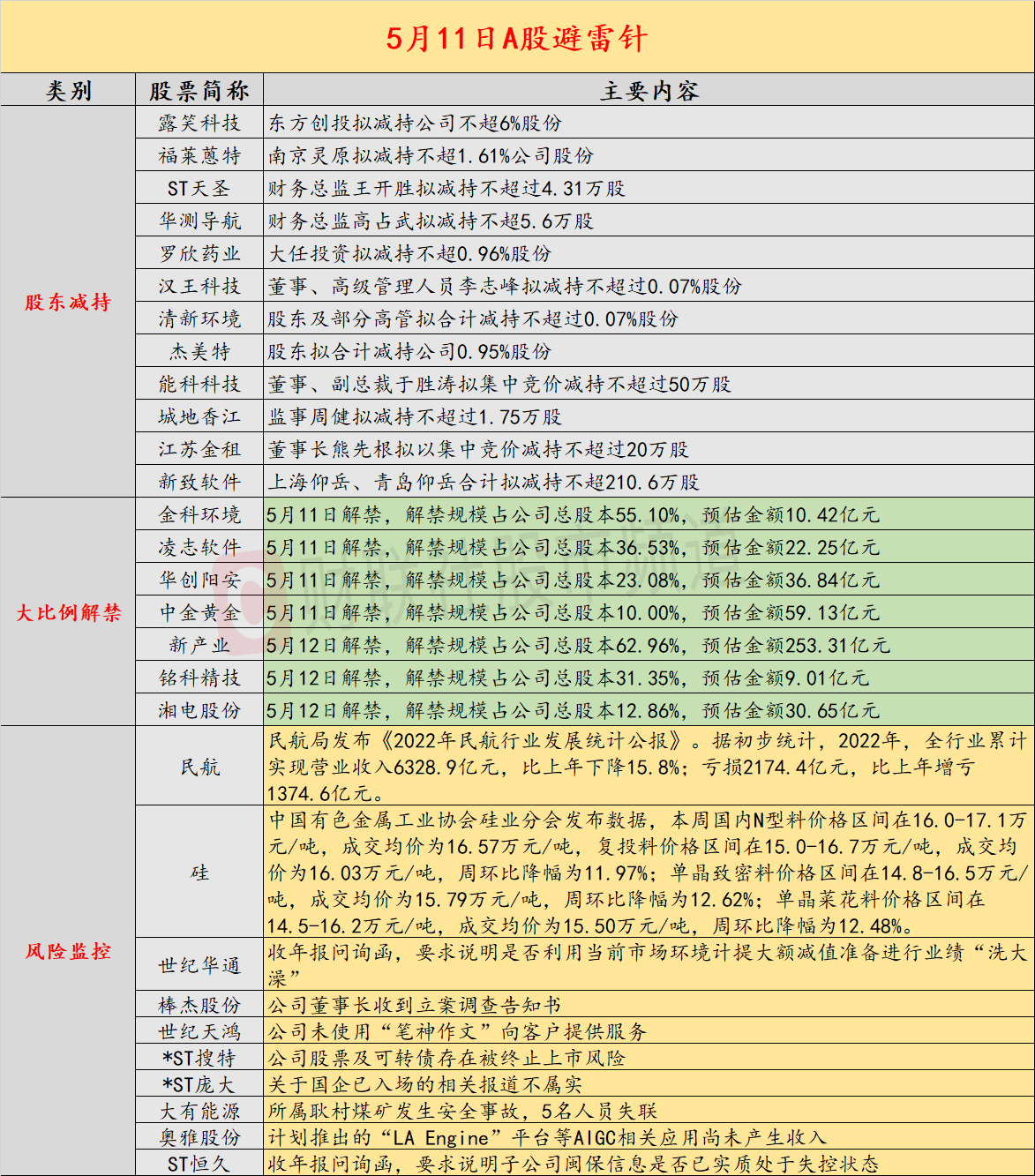Click content about 上海仰岳、青岛仰岳减持210.6万股

point(484,482)
